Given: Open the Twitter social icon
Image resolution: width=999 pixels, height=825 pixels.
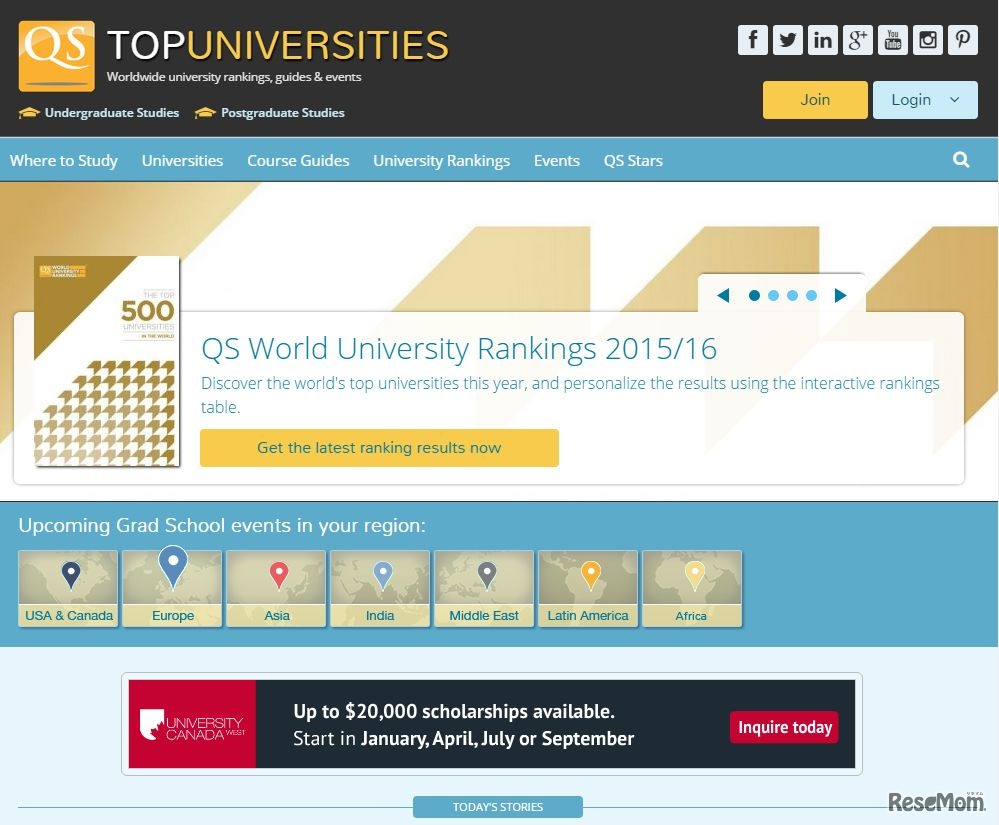Looking at the screenshot, I should click(787, 40).
